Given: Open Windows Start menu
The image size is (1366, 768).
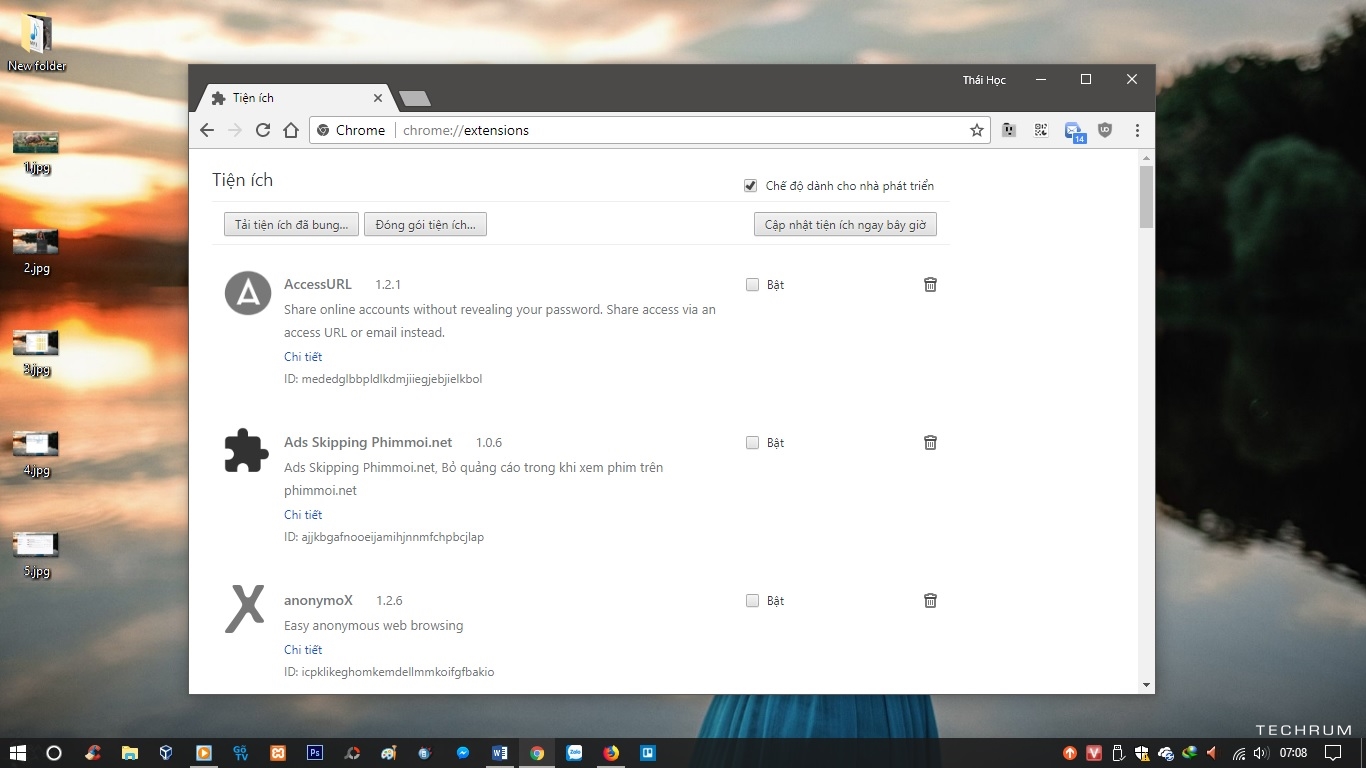Looking at the screenshot, I should [x=17, y=753].
